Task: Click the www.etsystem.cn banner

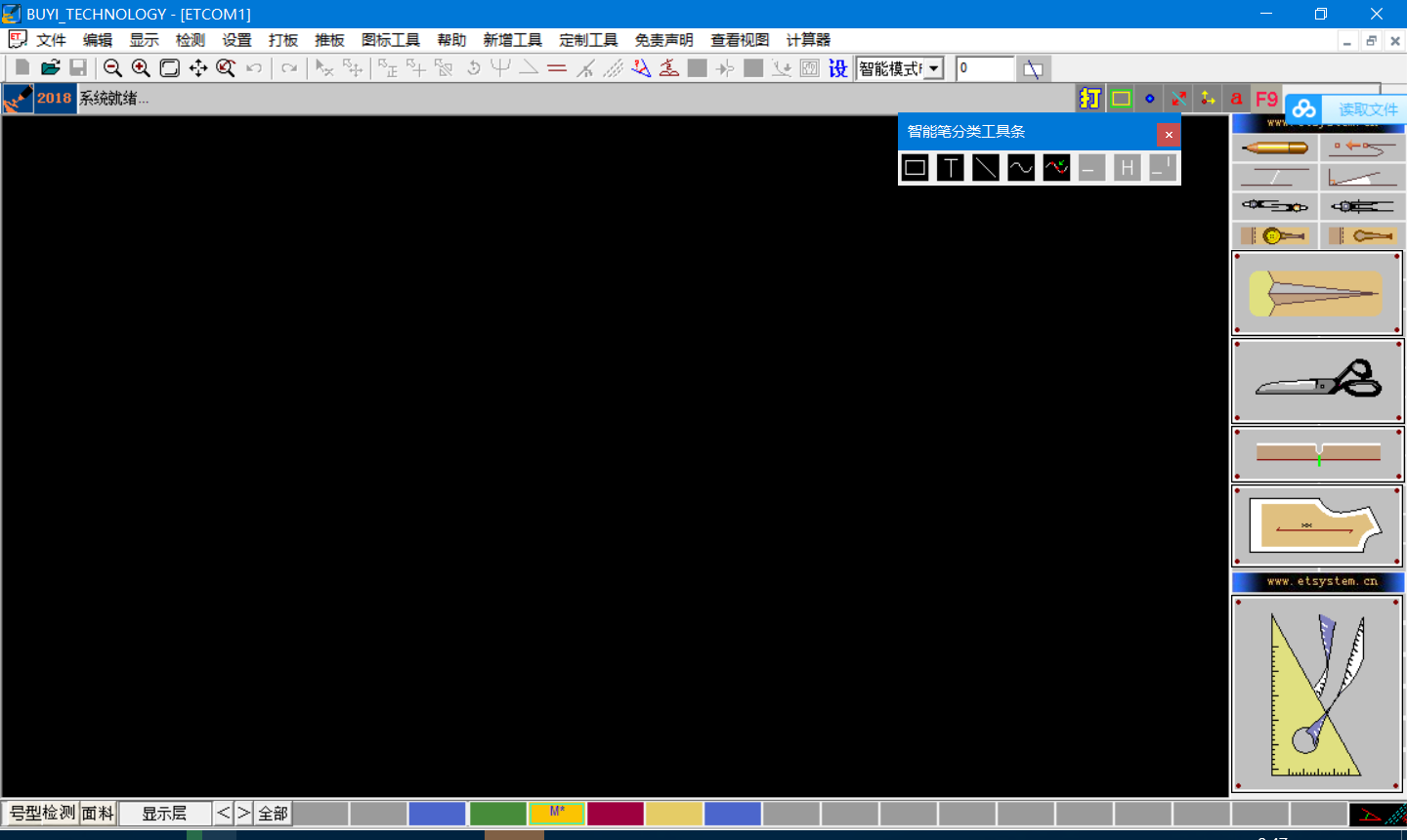Action: pos(1318,581)
